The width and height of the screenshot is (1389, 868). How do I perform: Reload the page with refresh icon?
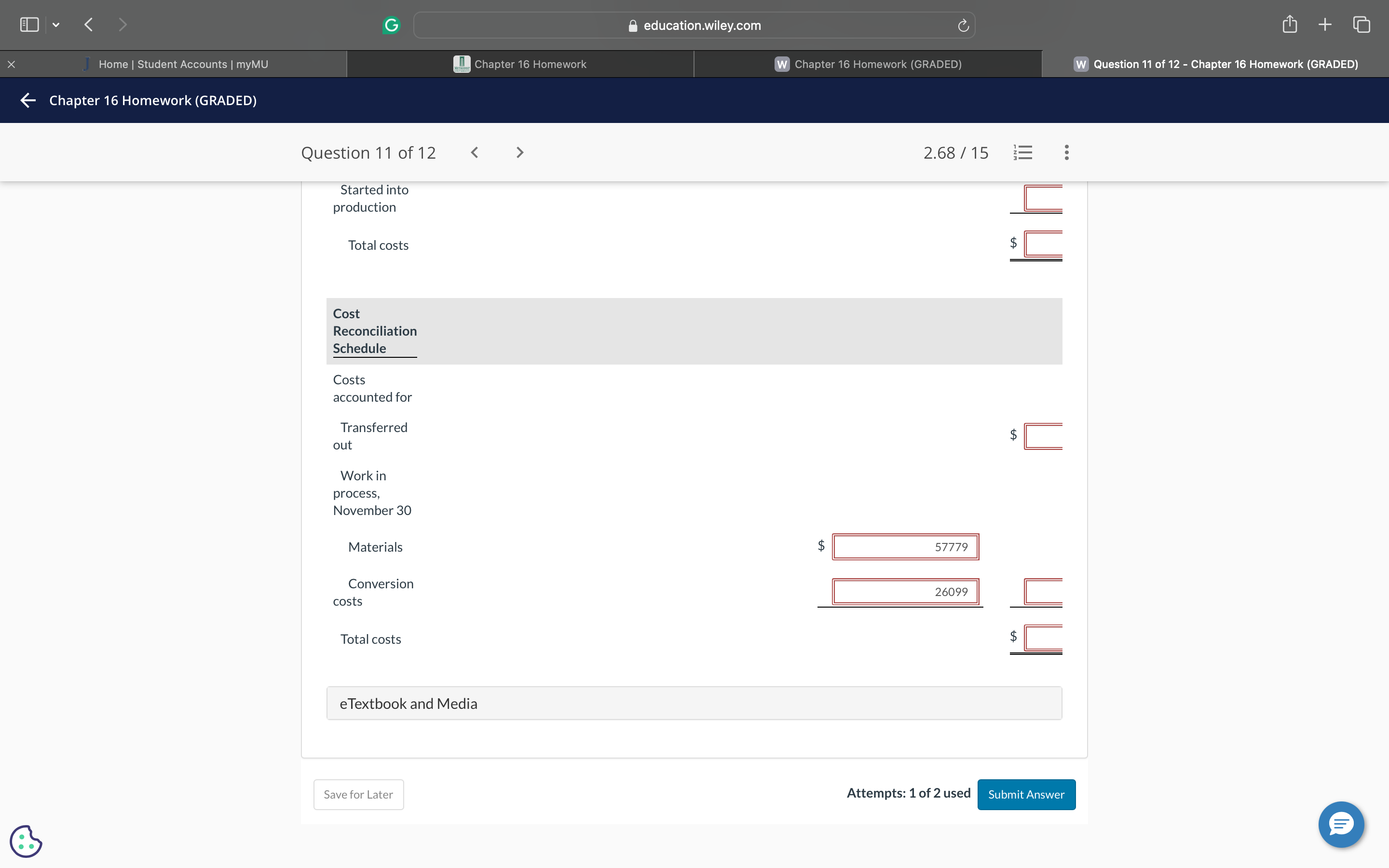click(x=963, y=25)
